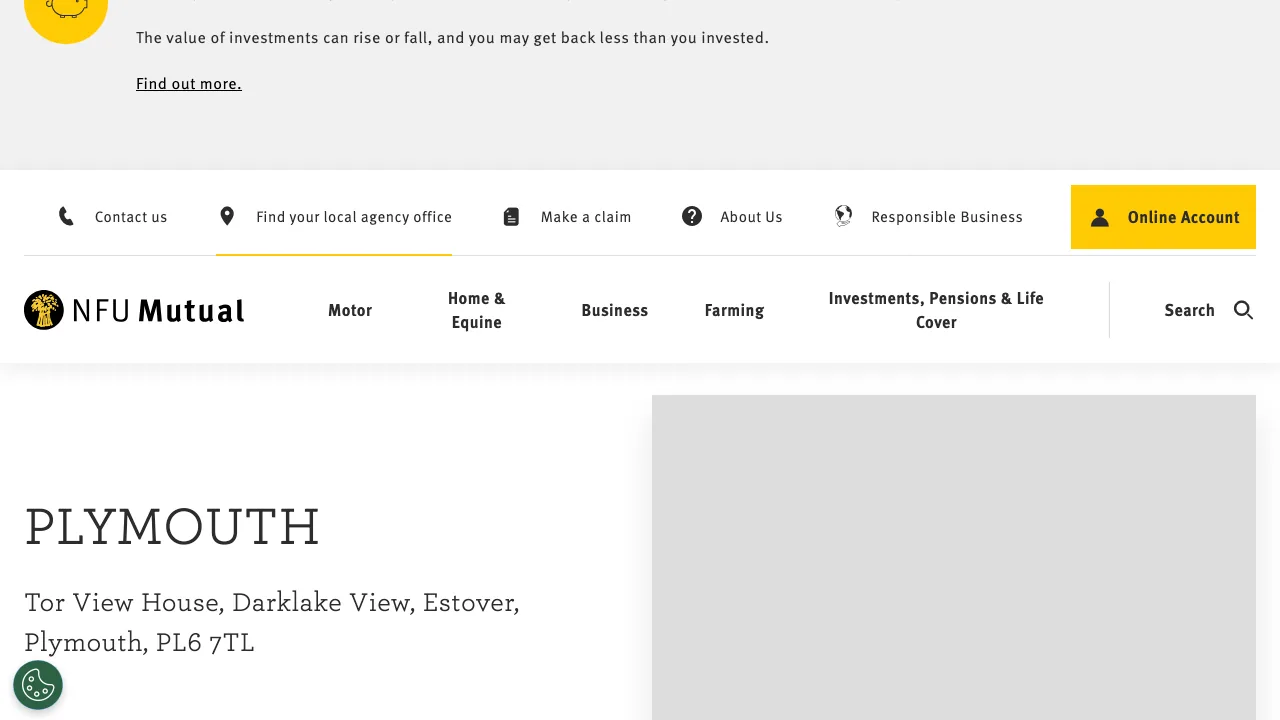Viewport: 1280px width, 720px height.
Task: Click the person icon on Online Account
Action: (1100, 217)
